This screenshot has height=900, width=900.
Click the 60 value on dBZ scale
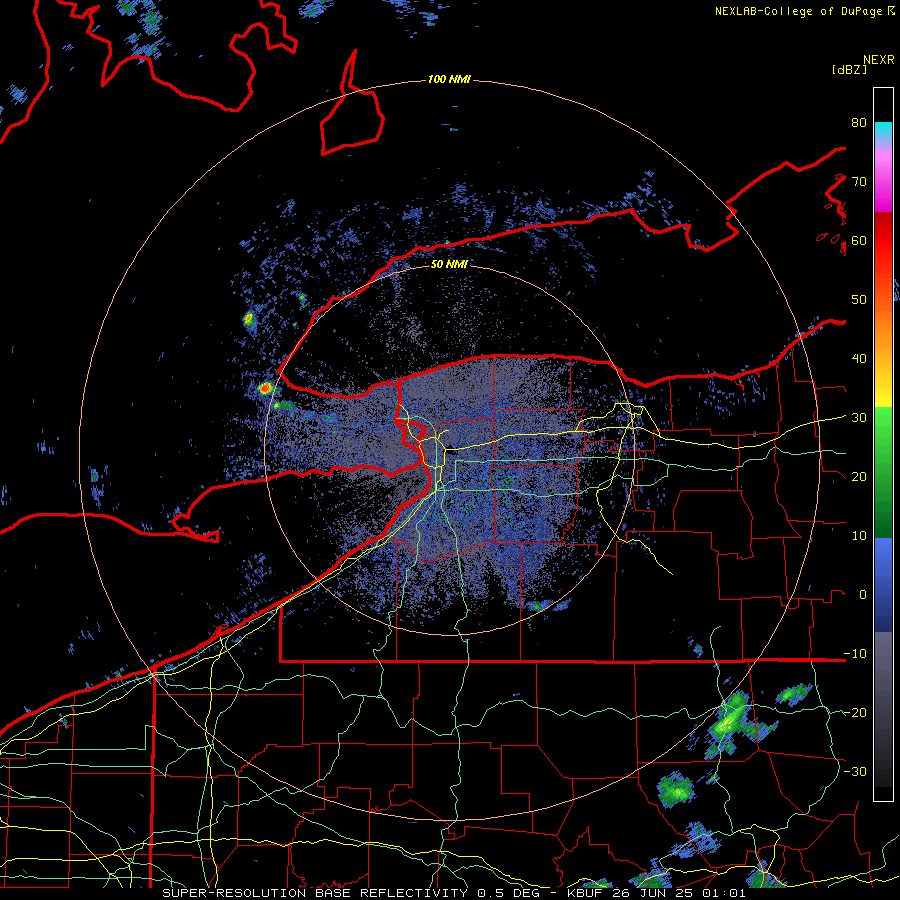pos(859,240)
